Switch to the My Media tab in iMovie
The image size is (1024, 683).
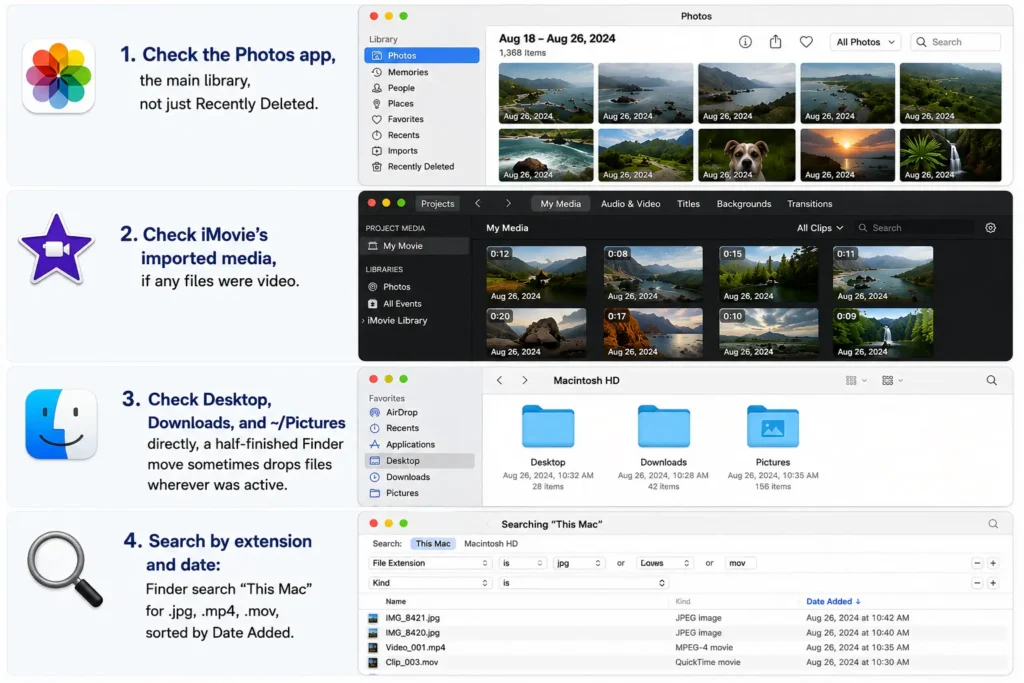pyautogui.click(x=560, y=204)
